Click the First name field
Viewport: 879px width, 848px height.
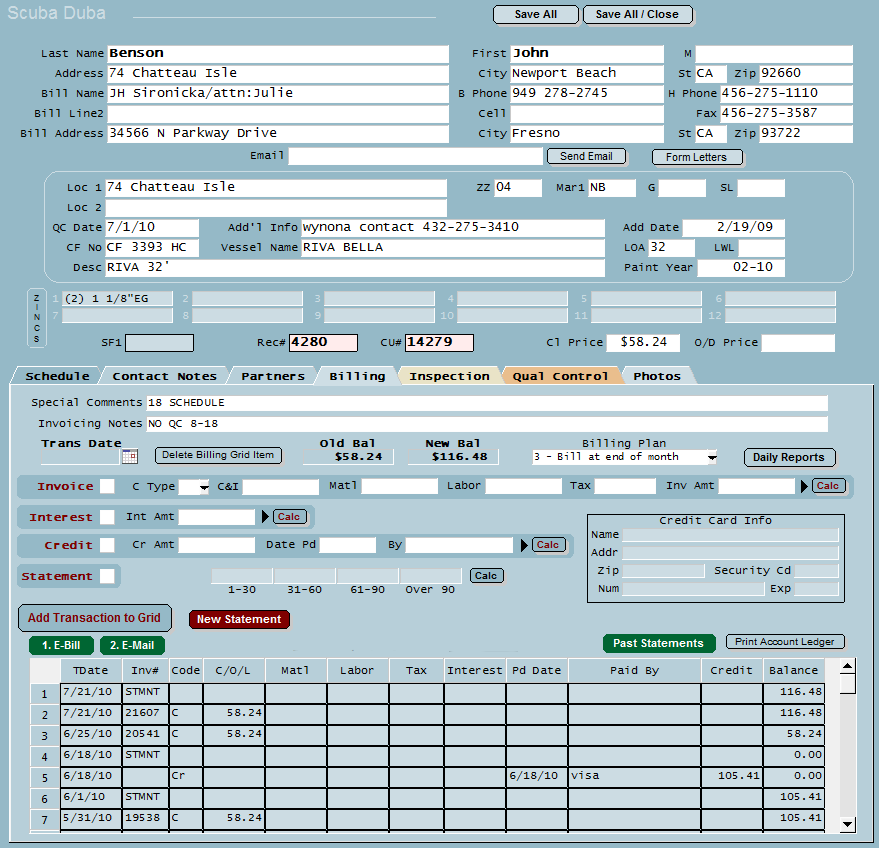(x=587, y=54)
